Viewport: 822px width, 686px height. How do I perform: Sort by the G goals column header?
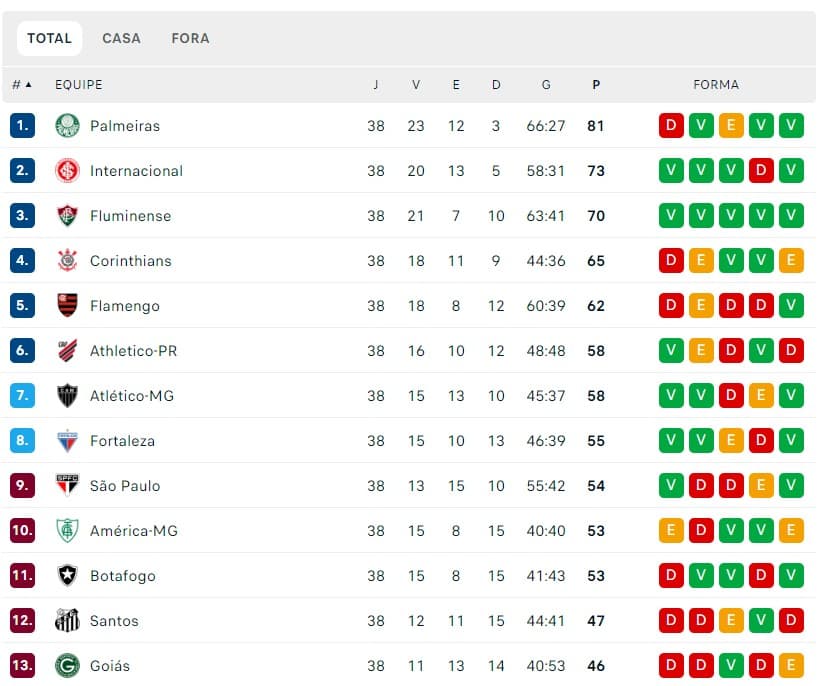pyautogui.click(x=546, y=84)
